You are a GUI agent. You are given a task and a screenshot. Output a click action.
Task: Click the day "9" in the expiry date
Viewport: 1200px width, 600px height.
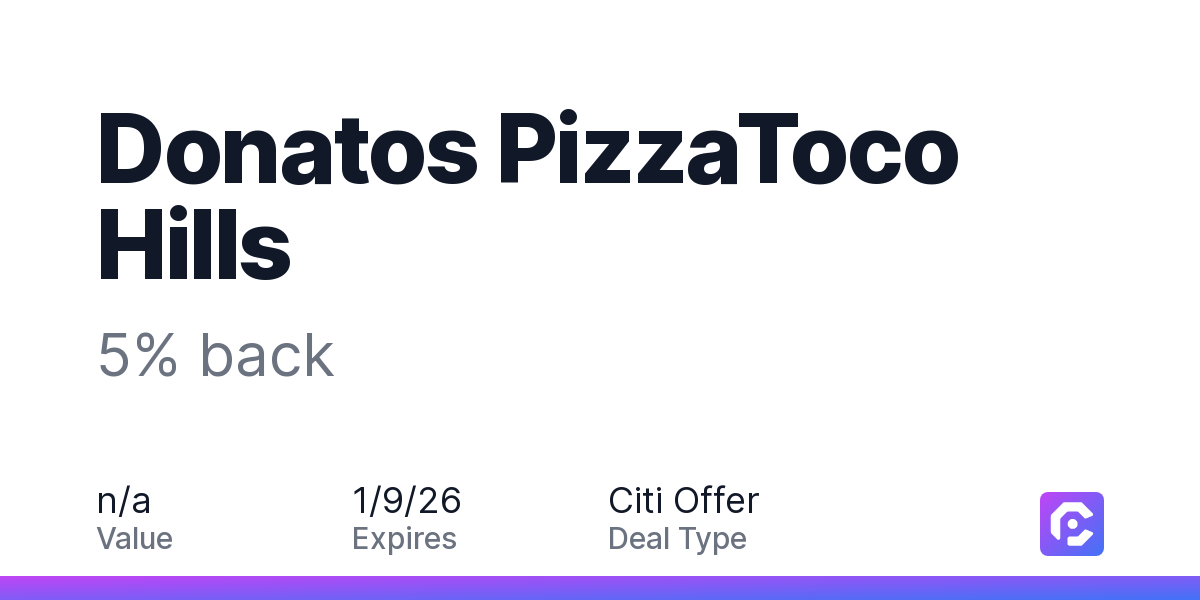[393, 500]
